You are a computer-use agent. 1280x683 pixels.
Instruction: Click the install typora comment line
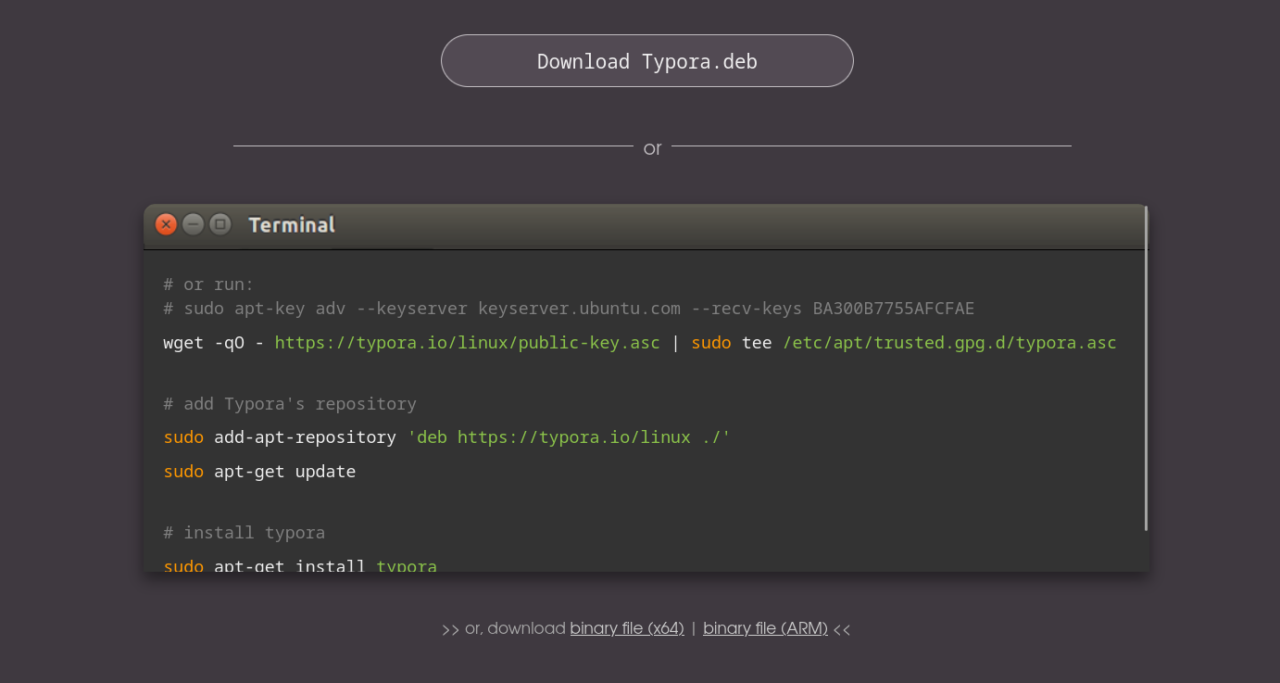point(244,532)
